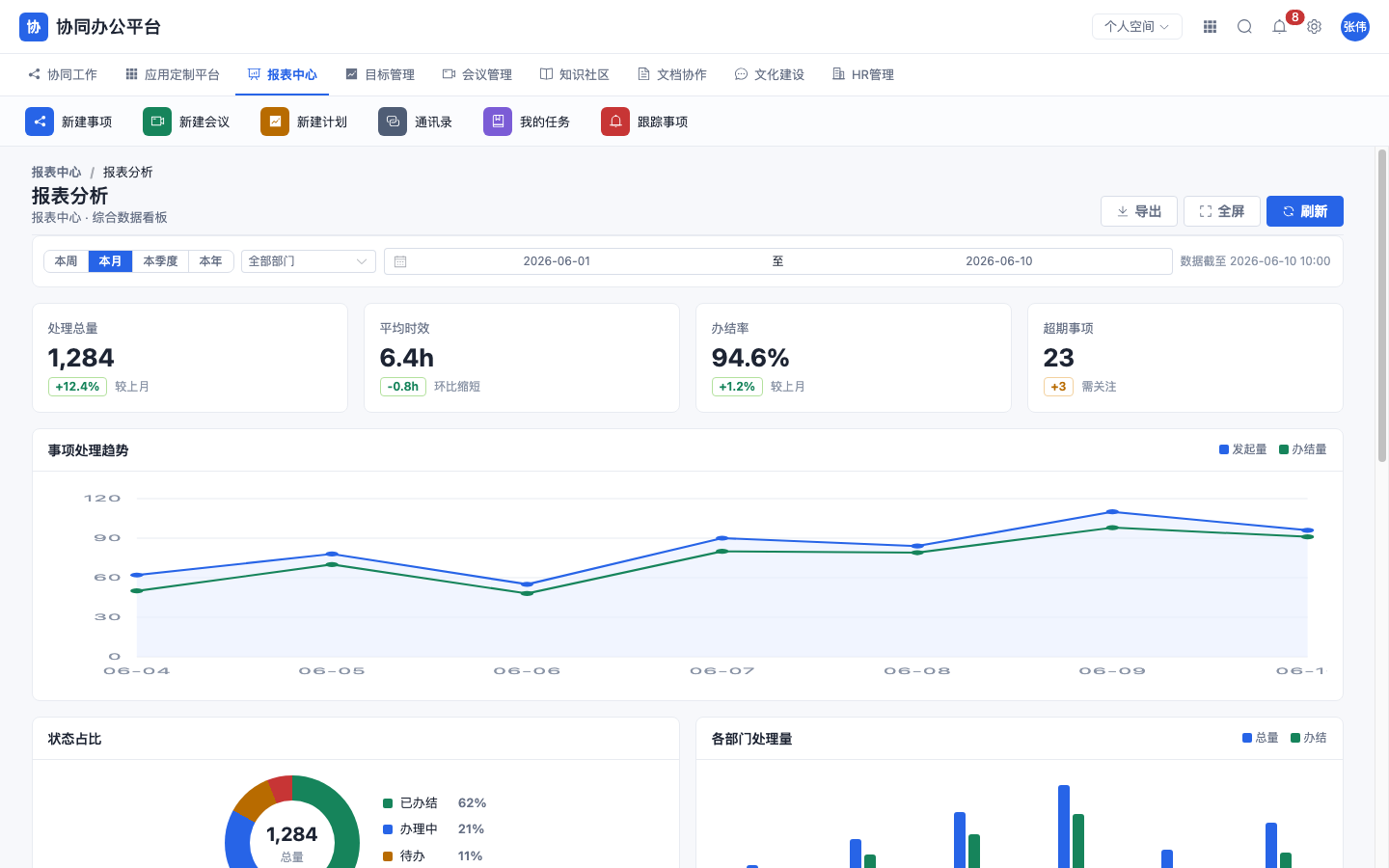The width and height of the screenshot is (1389, 868).
Task: Click 超期事项 value 23
Action: click(1059, 358)
